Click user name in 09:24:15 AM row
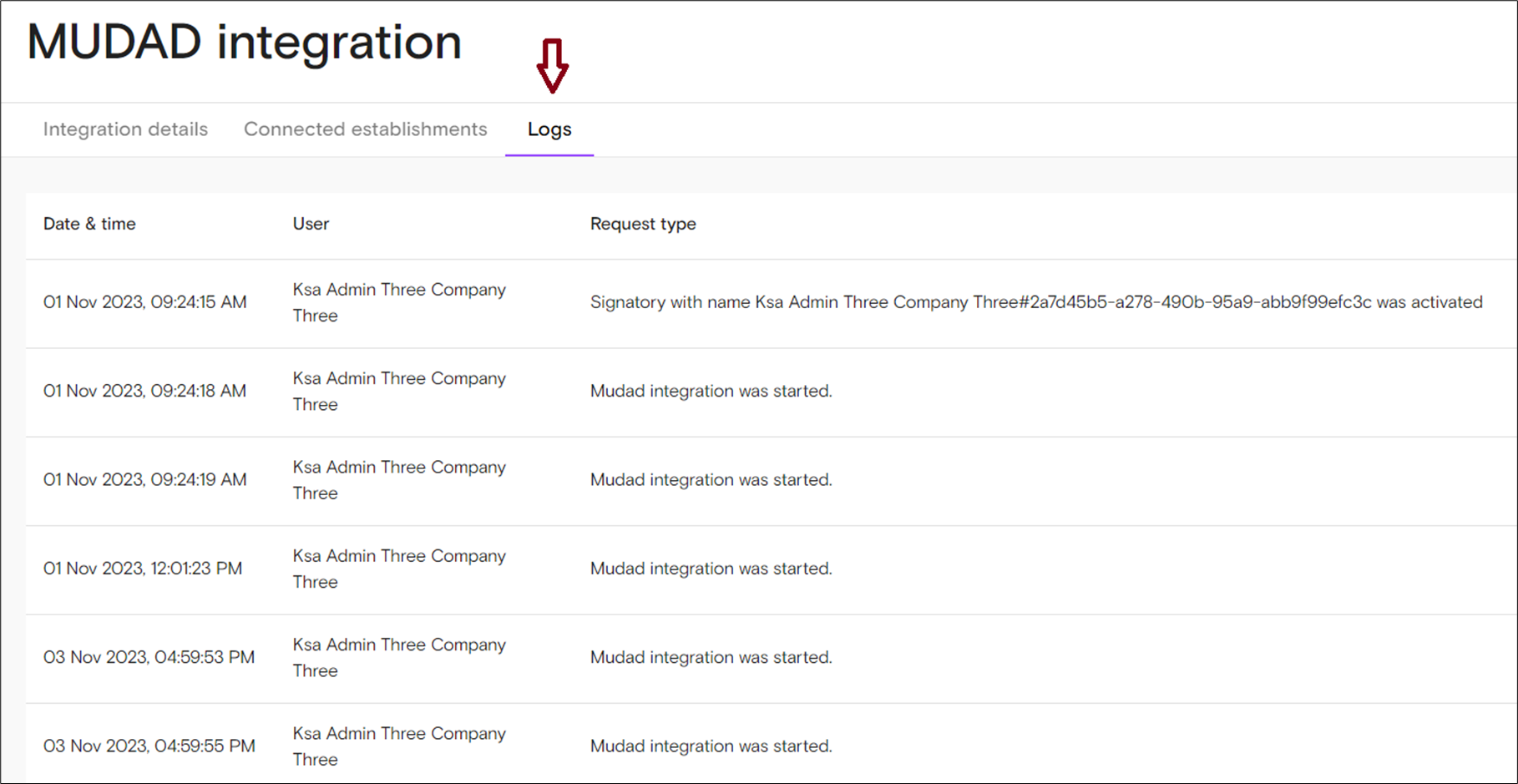 point(399,302)
